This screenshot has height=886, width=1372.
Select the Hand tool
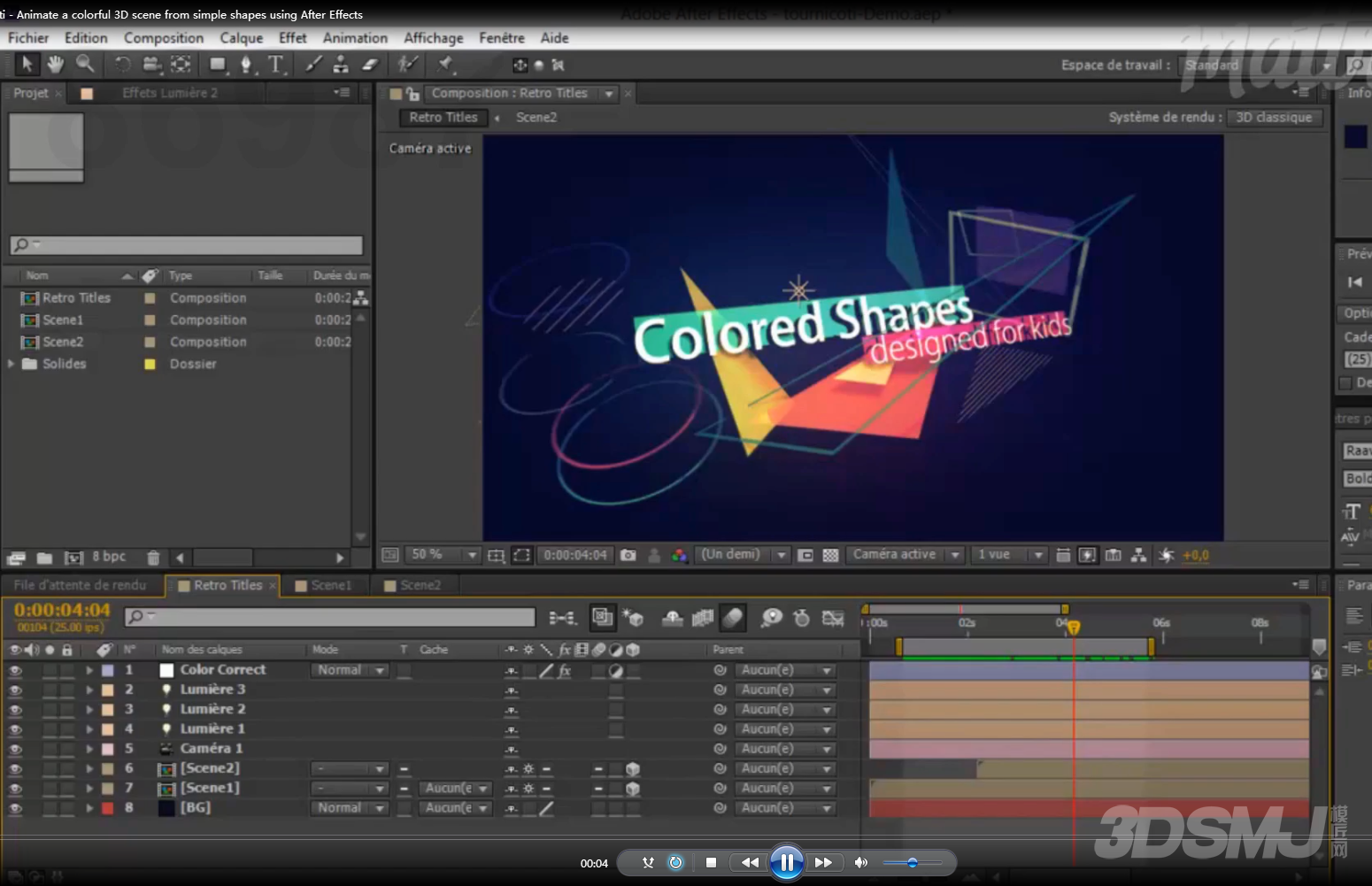55,64
